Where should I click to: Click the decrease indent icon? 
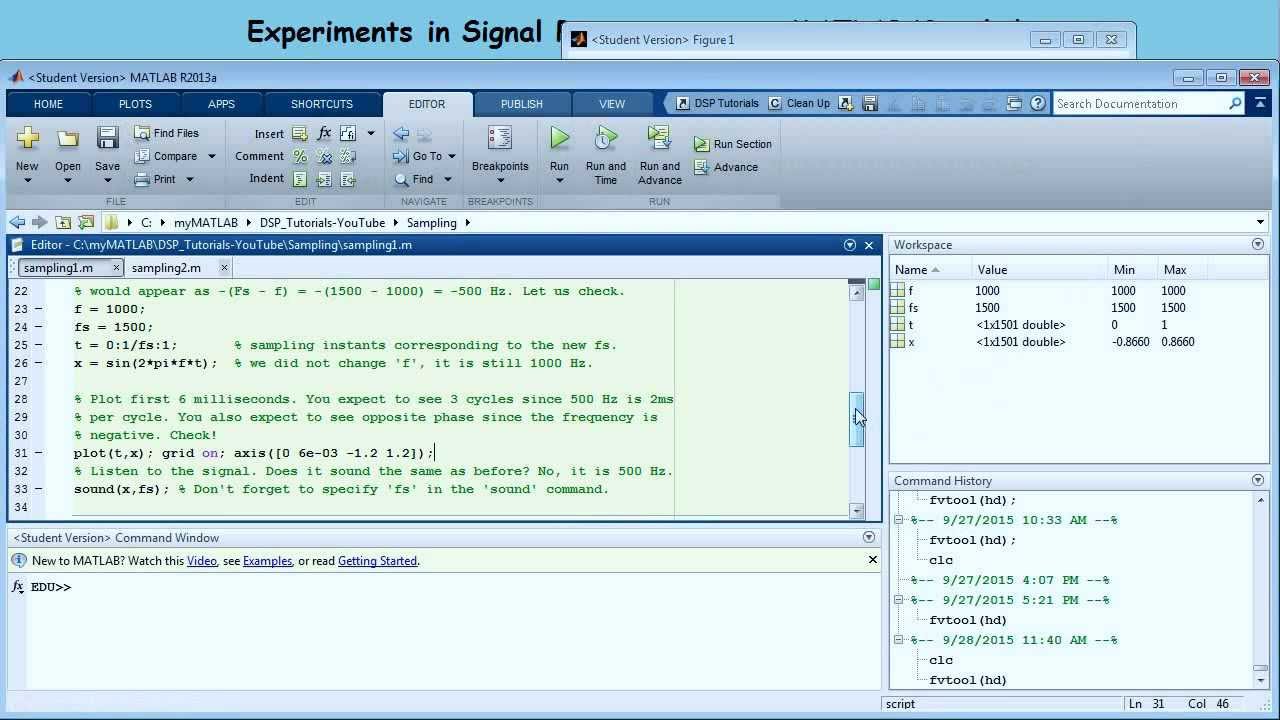click(x=348, y=179)
